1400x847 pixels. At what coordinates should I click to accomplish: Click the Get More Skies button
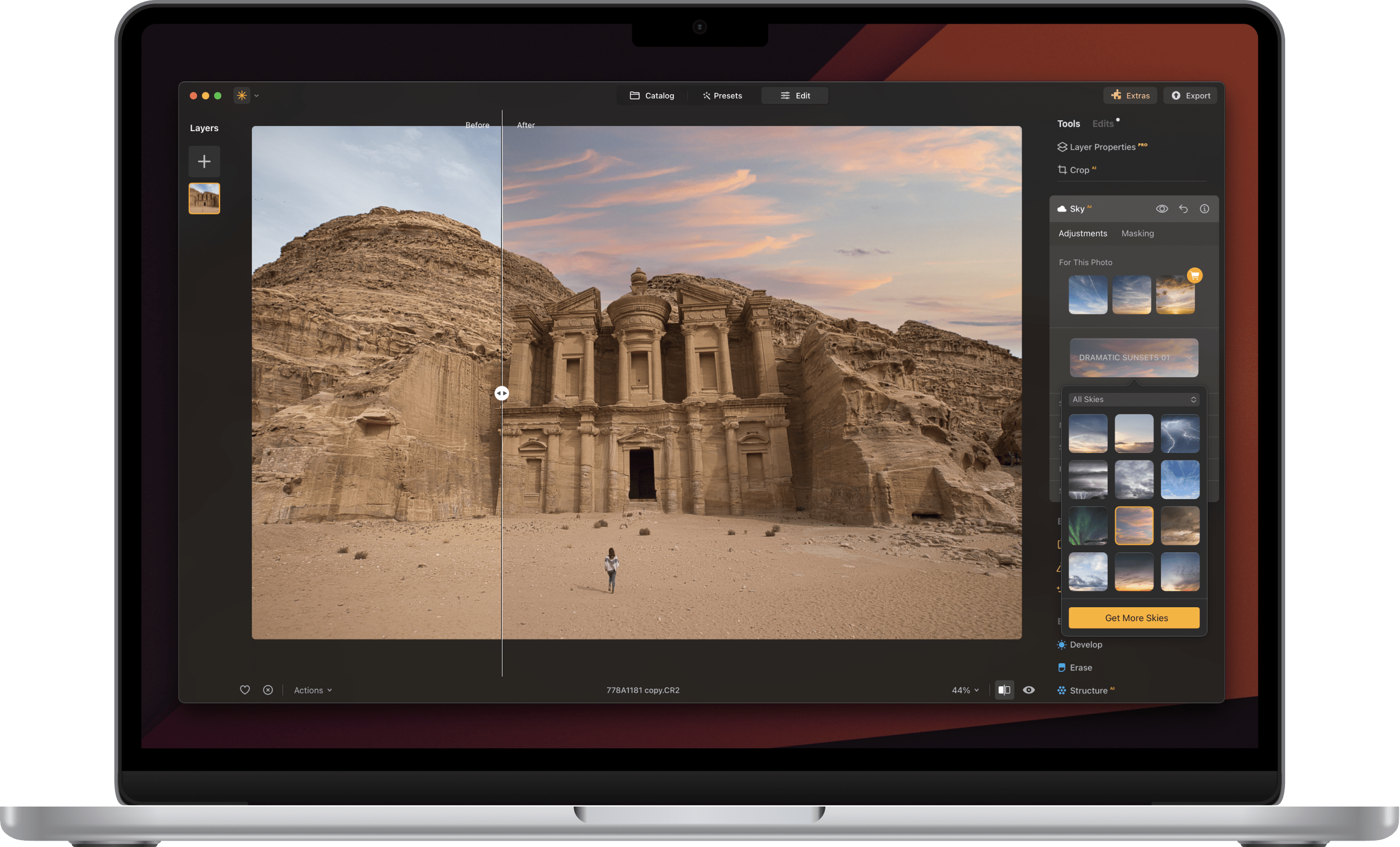(x=1134, y=617)
